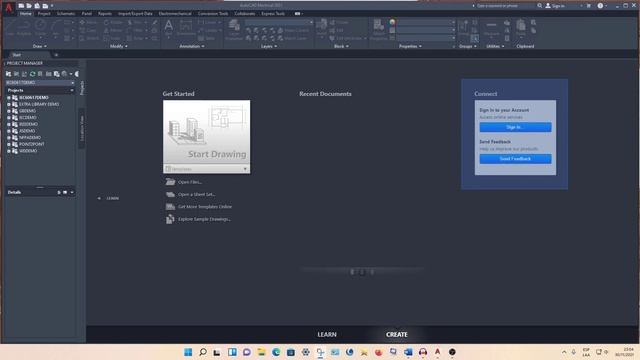
Task: Open the Help question mark icon
Action: [600, 6]
